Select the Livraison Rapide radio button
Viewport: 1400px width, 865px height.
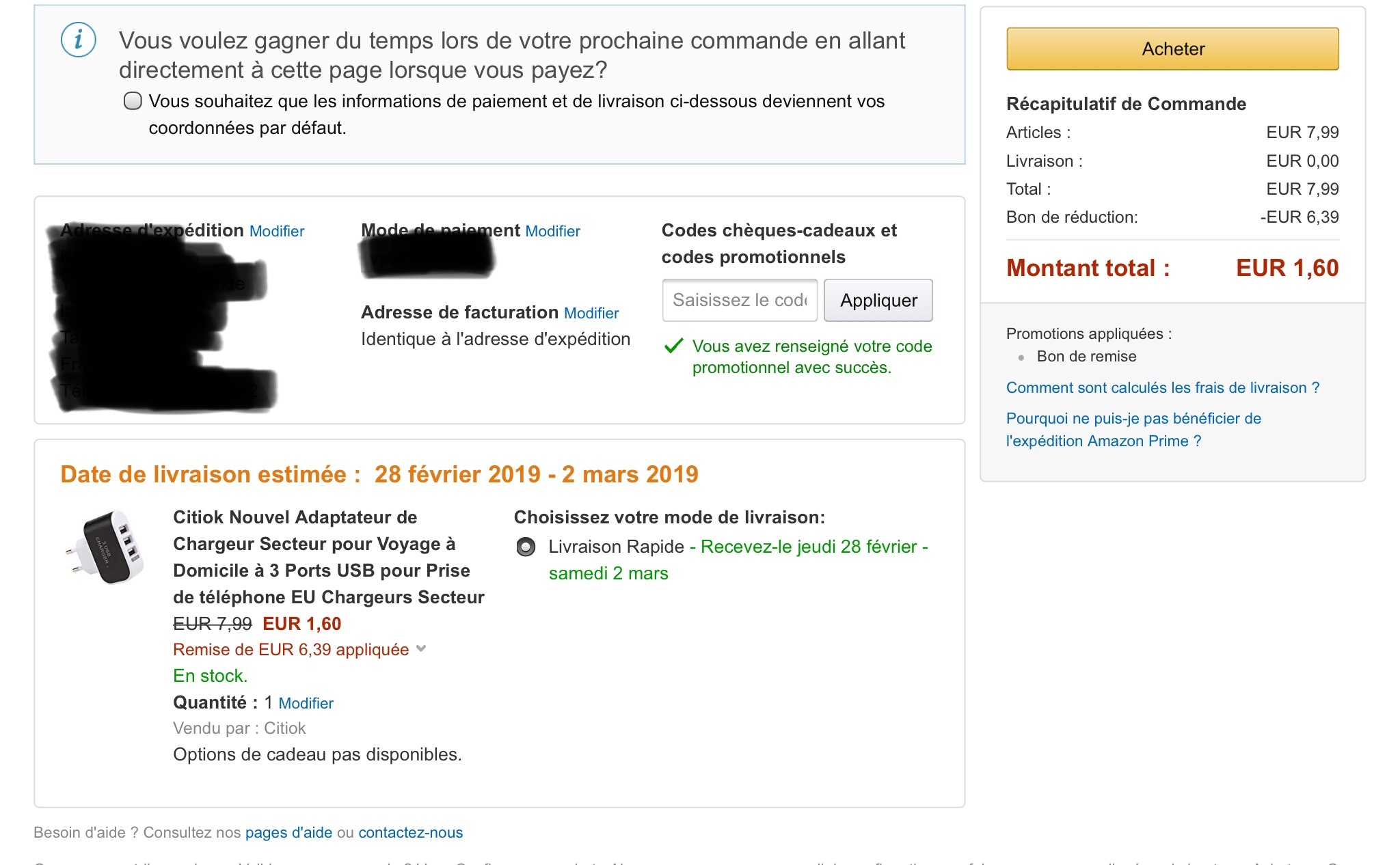[x=526, y=547]
